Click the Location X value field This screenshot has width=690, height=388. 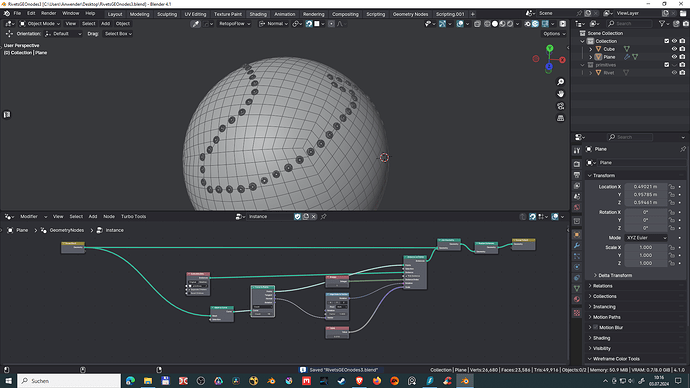tap(645, 187)
